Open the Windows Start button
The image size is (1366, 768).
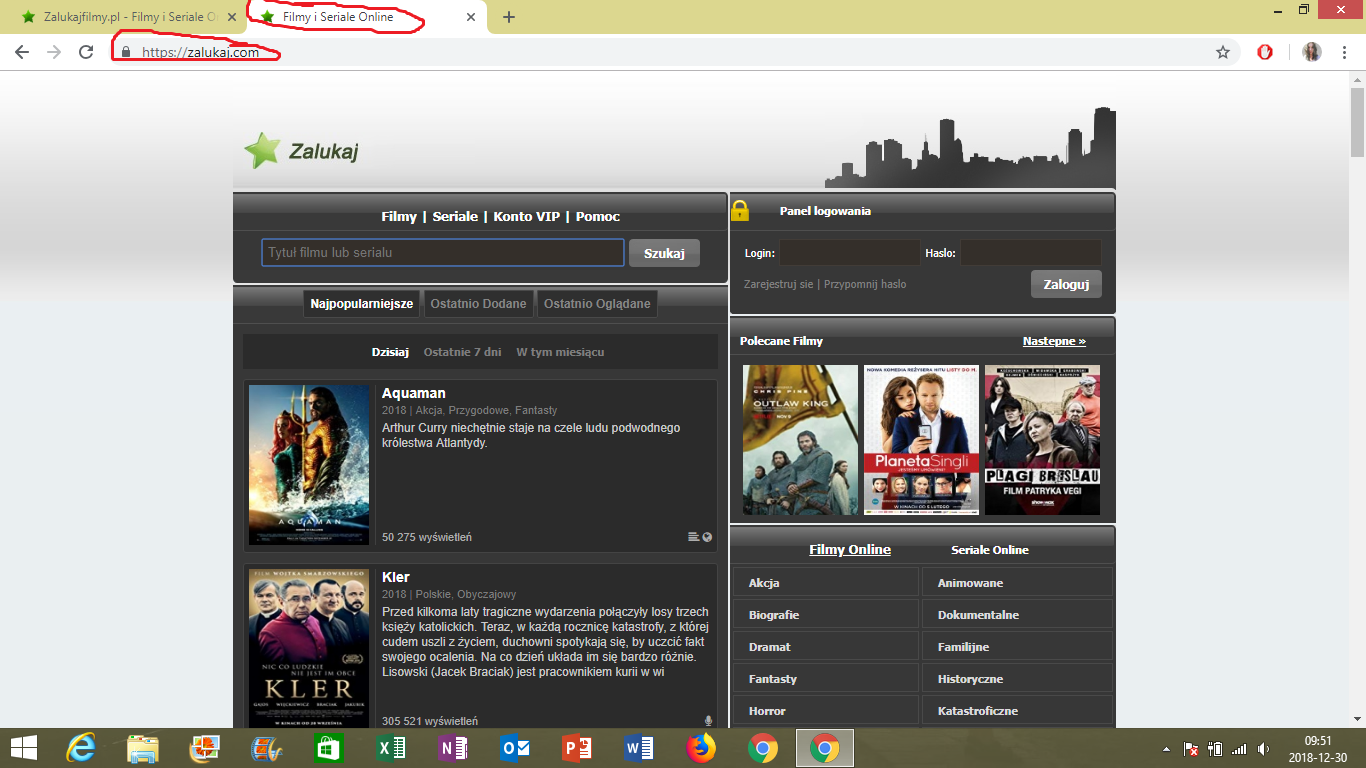pos(24,748)
